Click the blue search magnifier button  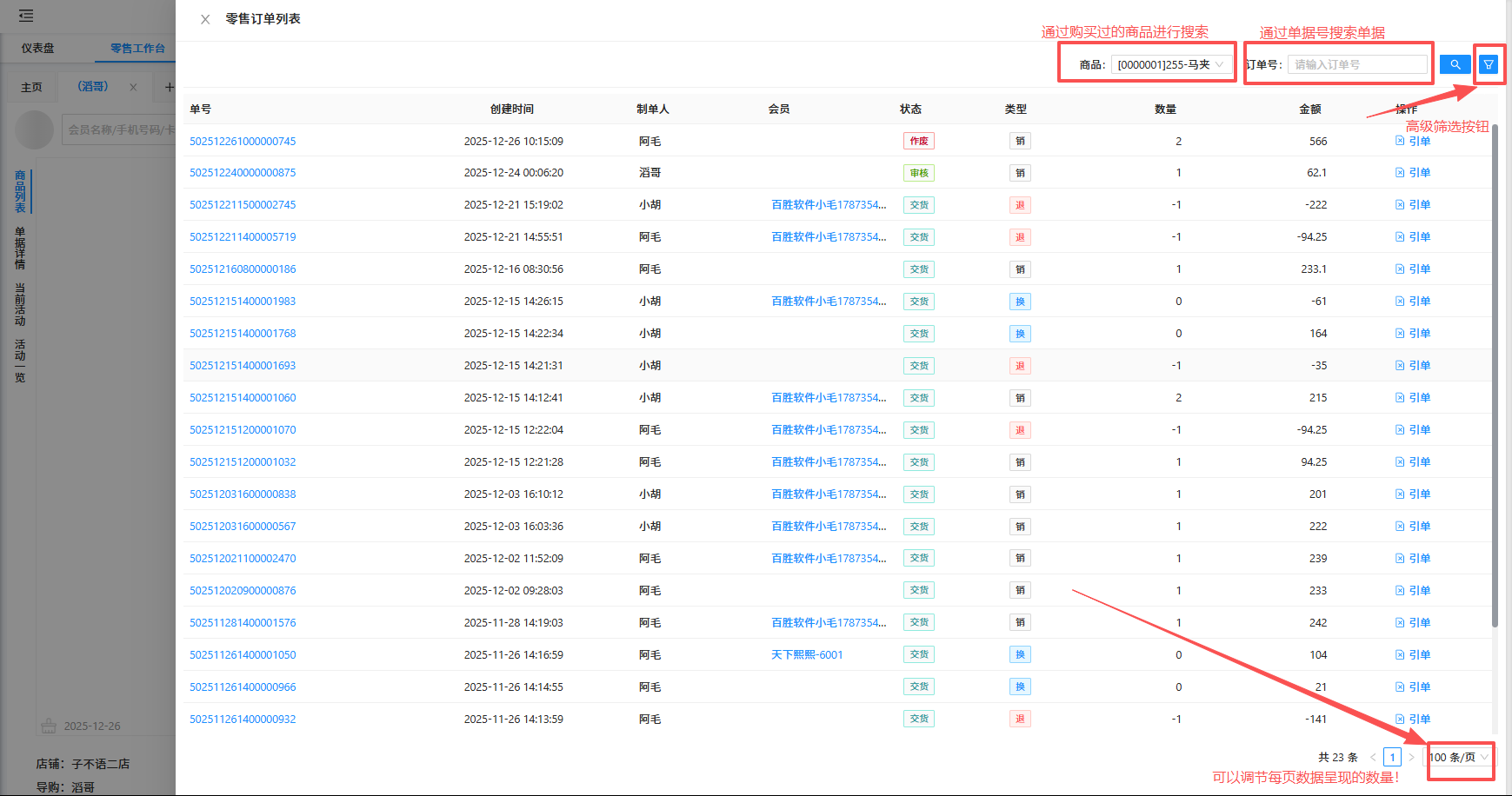[x=1455, y=64]
